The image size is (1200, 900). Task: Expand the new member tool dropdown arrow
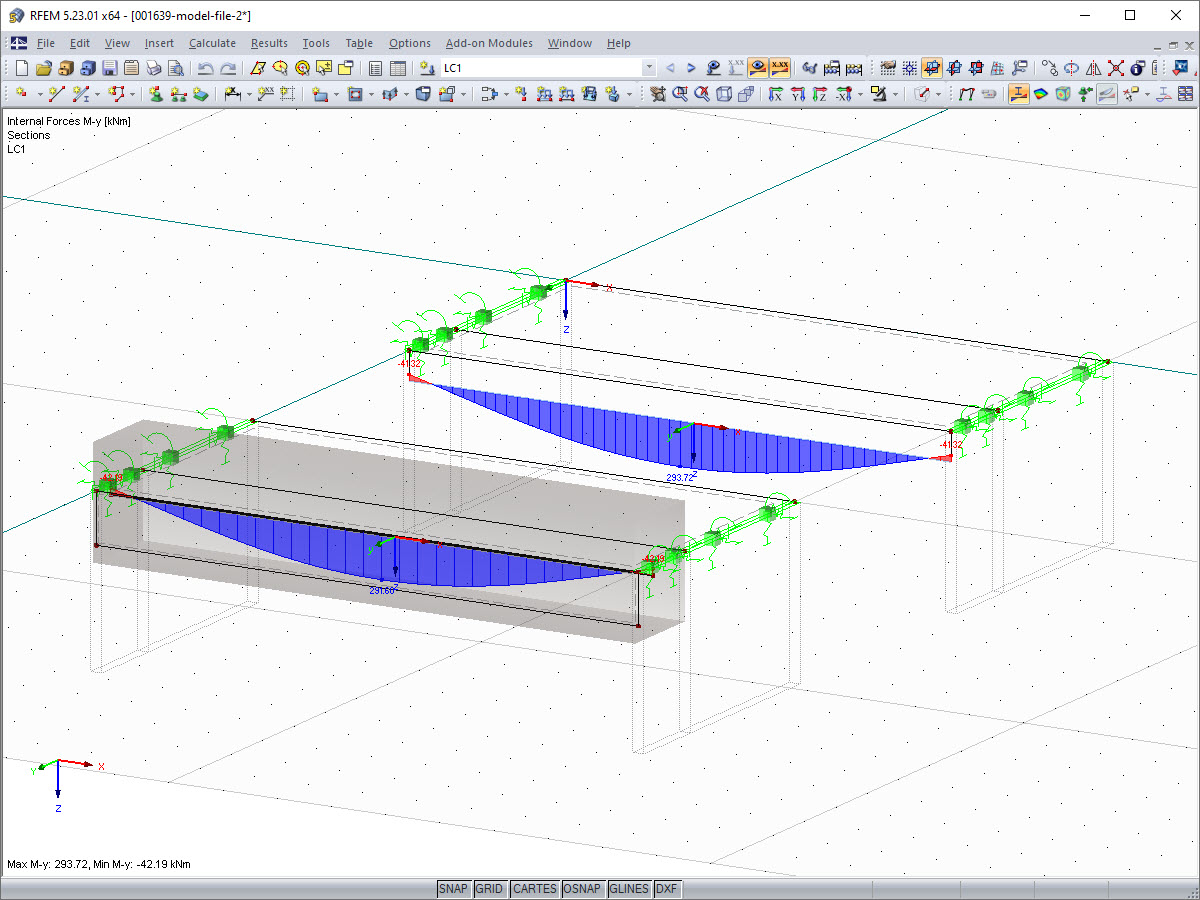96,94
